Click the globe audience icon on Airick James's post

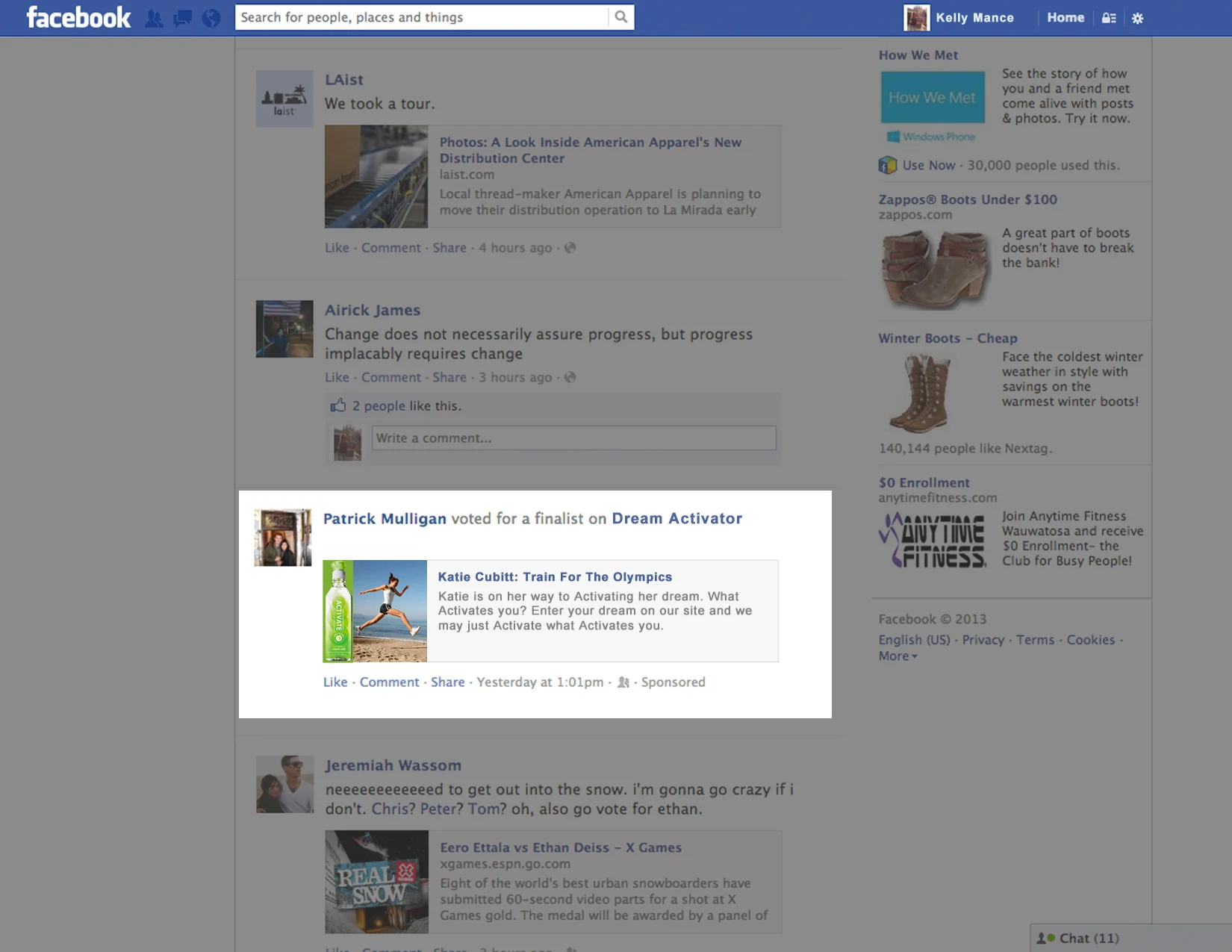point(570,378)
